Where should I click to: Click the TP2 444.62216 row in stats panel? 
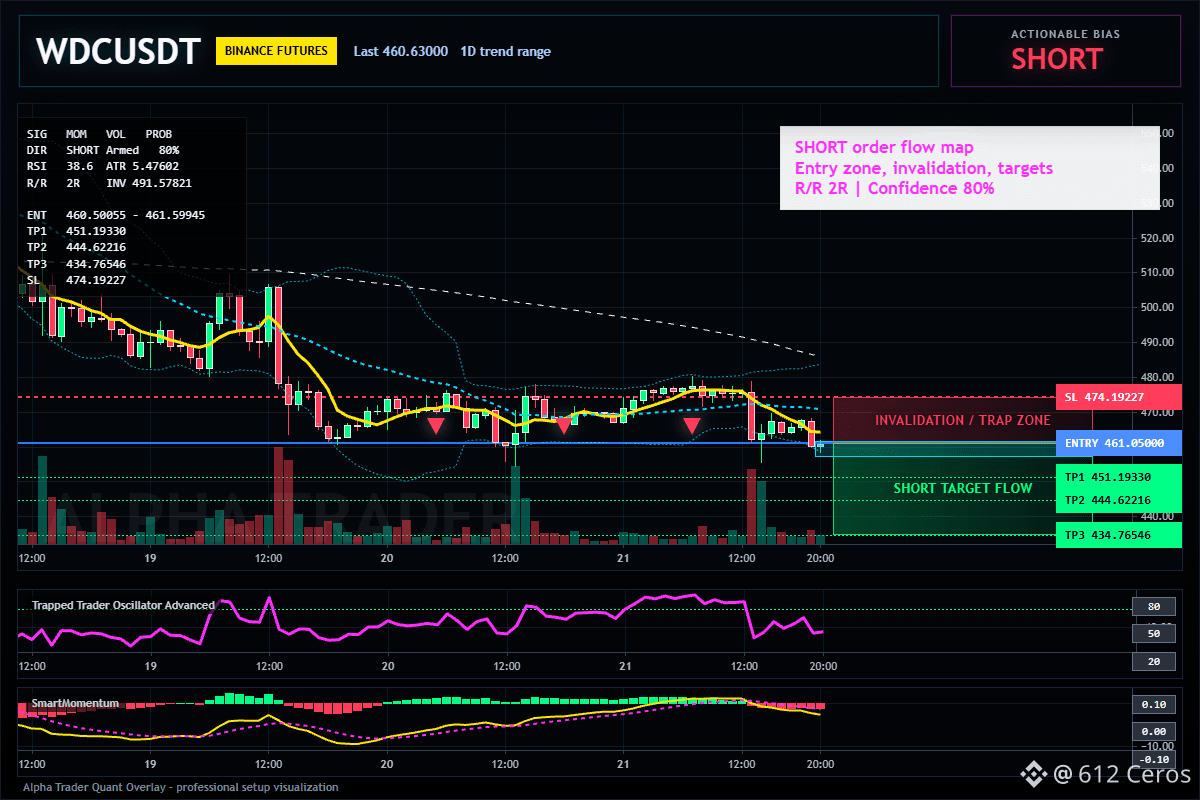pyautogui.click(x=76, y=247)
